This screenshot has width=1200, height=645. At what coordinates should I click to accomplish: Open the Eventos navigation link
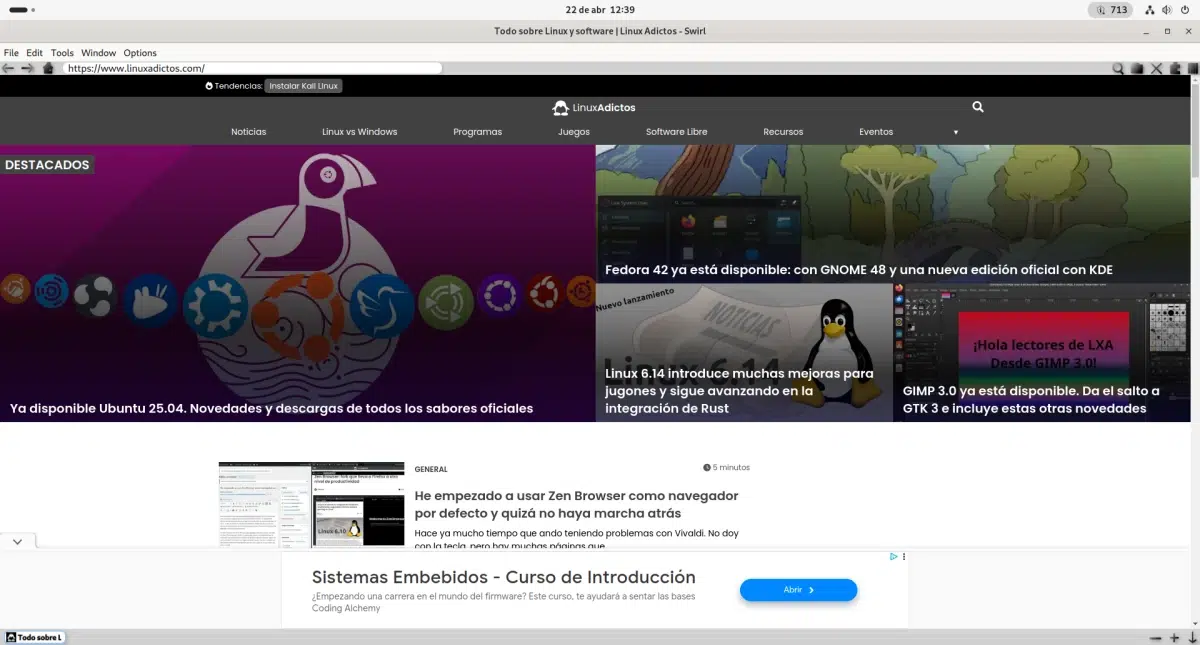pyautogui.click(x=876, y=132)
